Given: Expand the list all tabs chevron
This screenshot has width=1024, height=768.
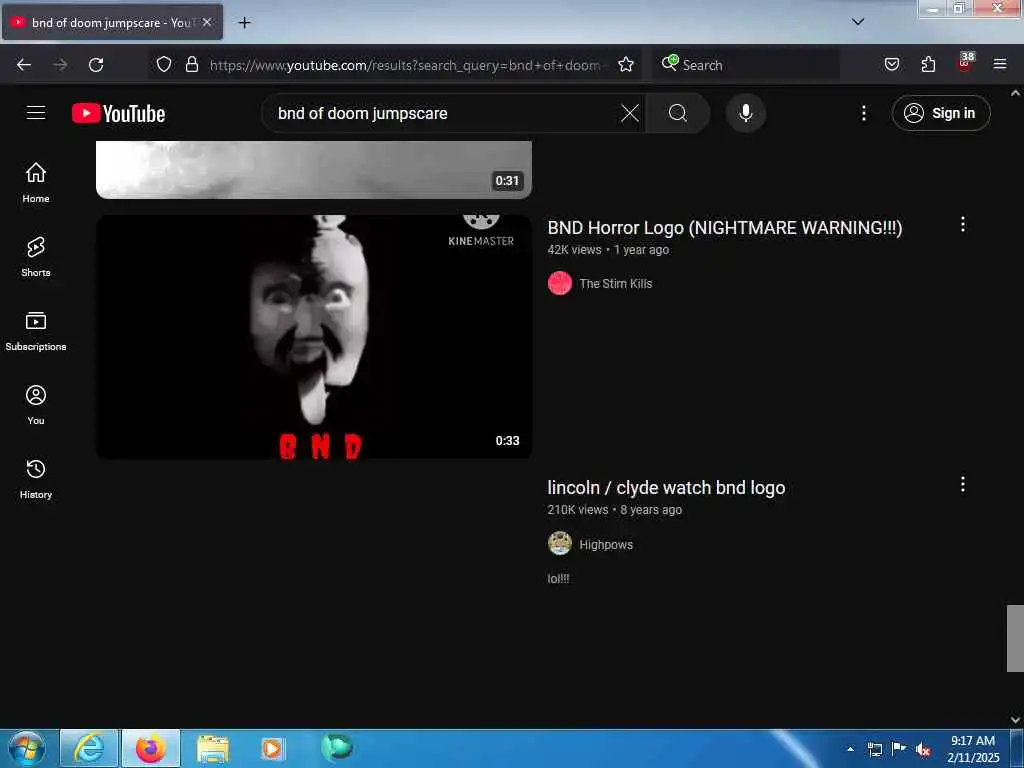Looking at the screenshot, I should pos(857,22).
